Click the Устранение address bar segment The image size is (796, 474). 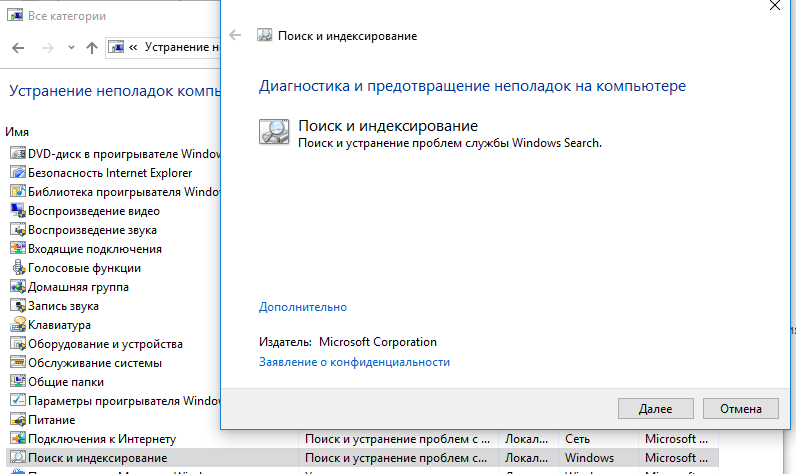[x=181, y=47]
